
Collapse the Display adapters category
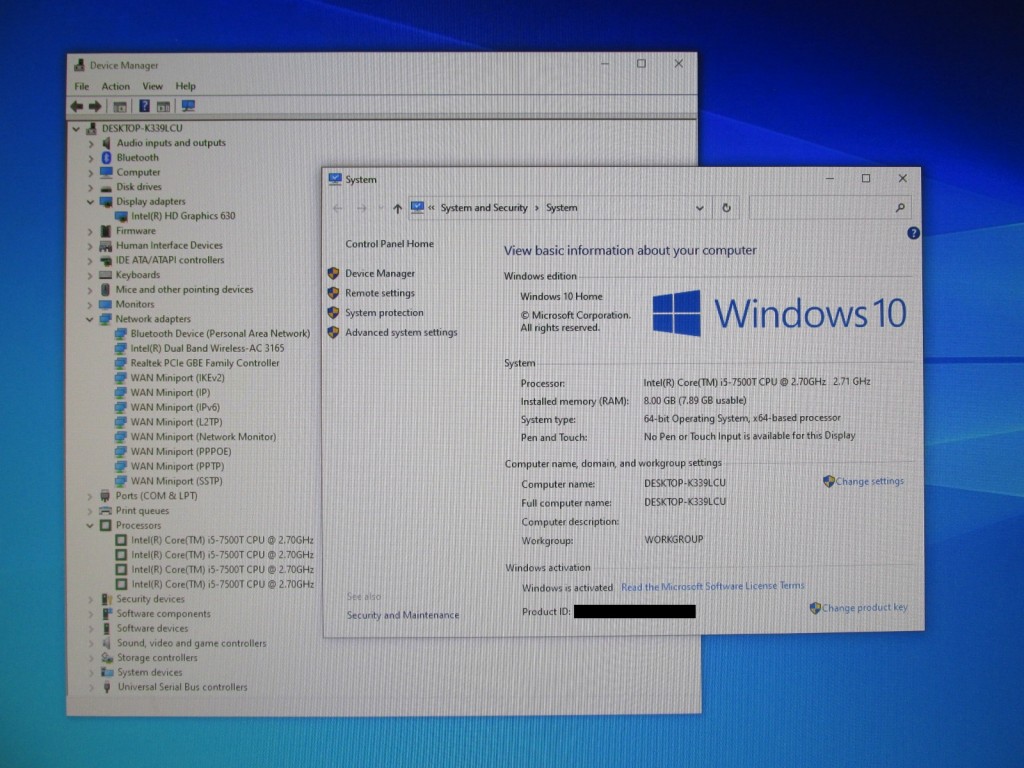pyautogui.click(x=90, y=202)
